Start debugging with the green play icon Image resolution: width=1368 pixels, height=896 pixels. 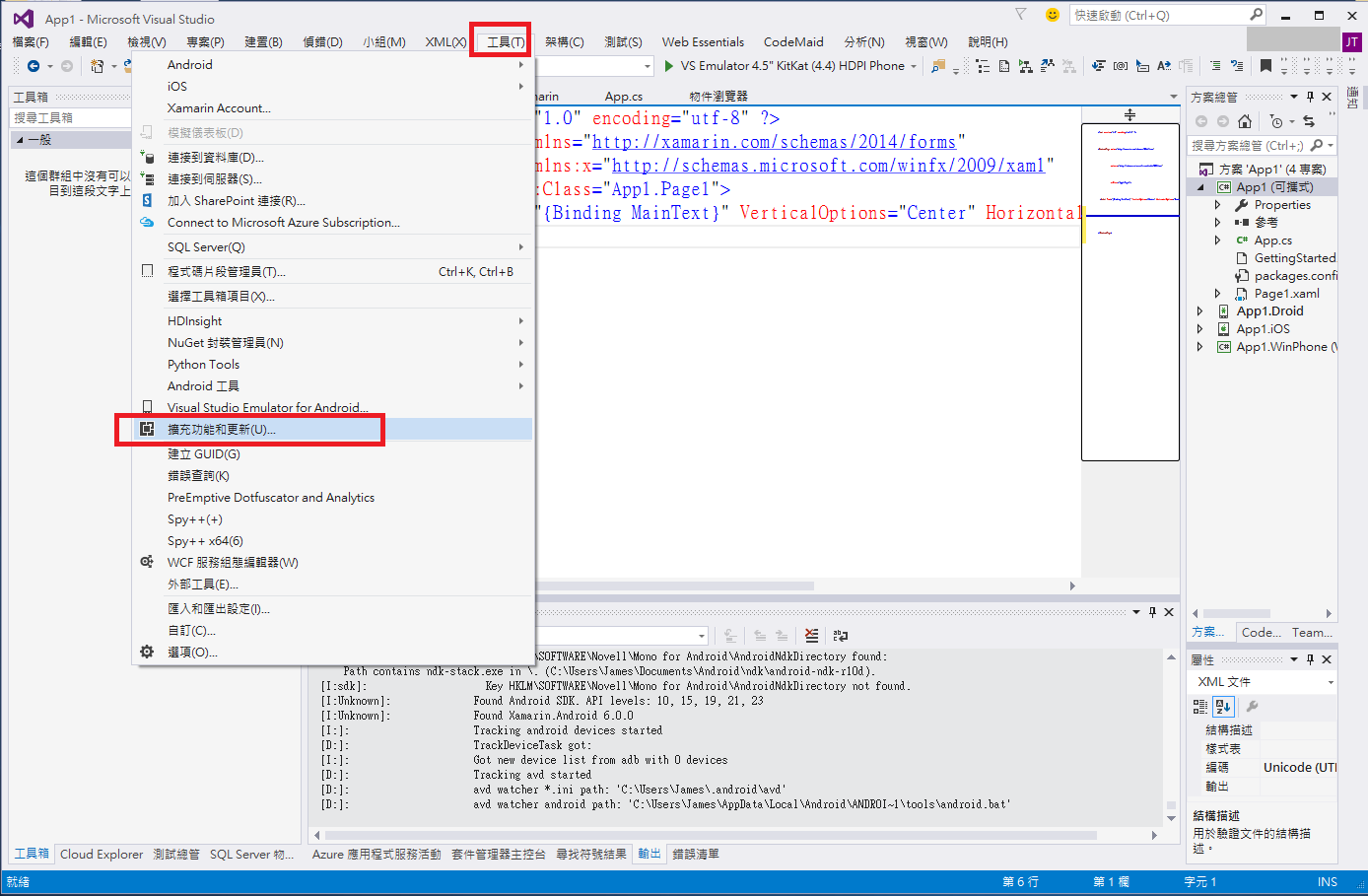click(x=669, y=66)
